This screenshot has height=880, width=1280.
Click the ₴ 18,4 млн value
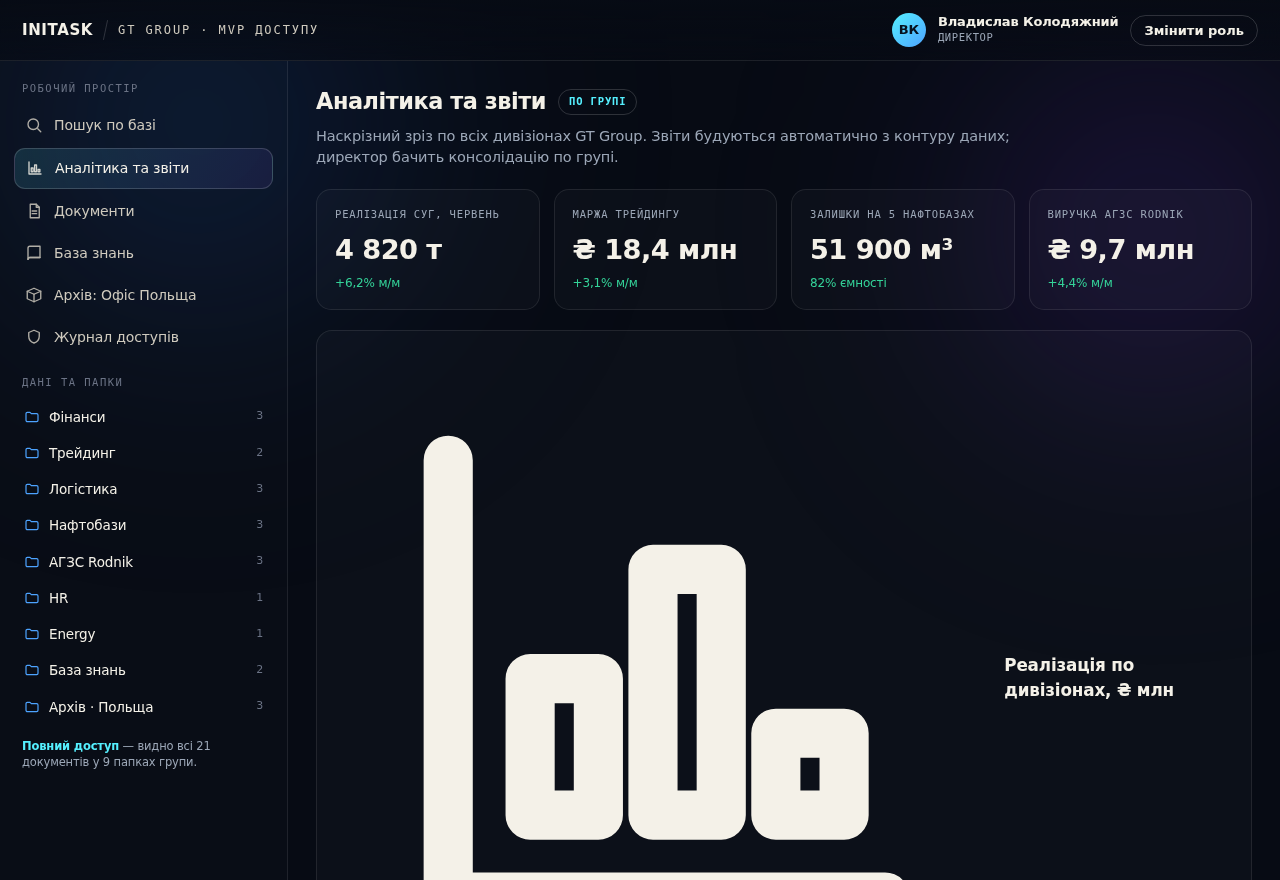[x=655, y=249]
